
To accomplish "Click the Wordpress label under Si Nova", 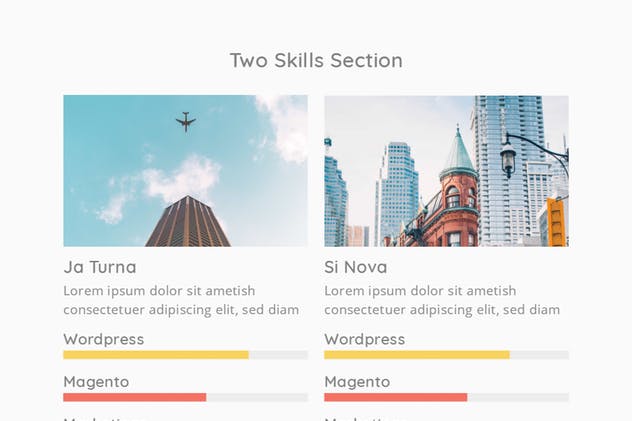I will 365,339.
